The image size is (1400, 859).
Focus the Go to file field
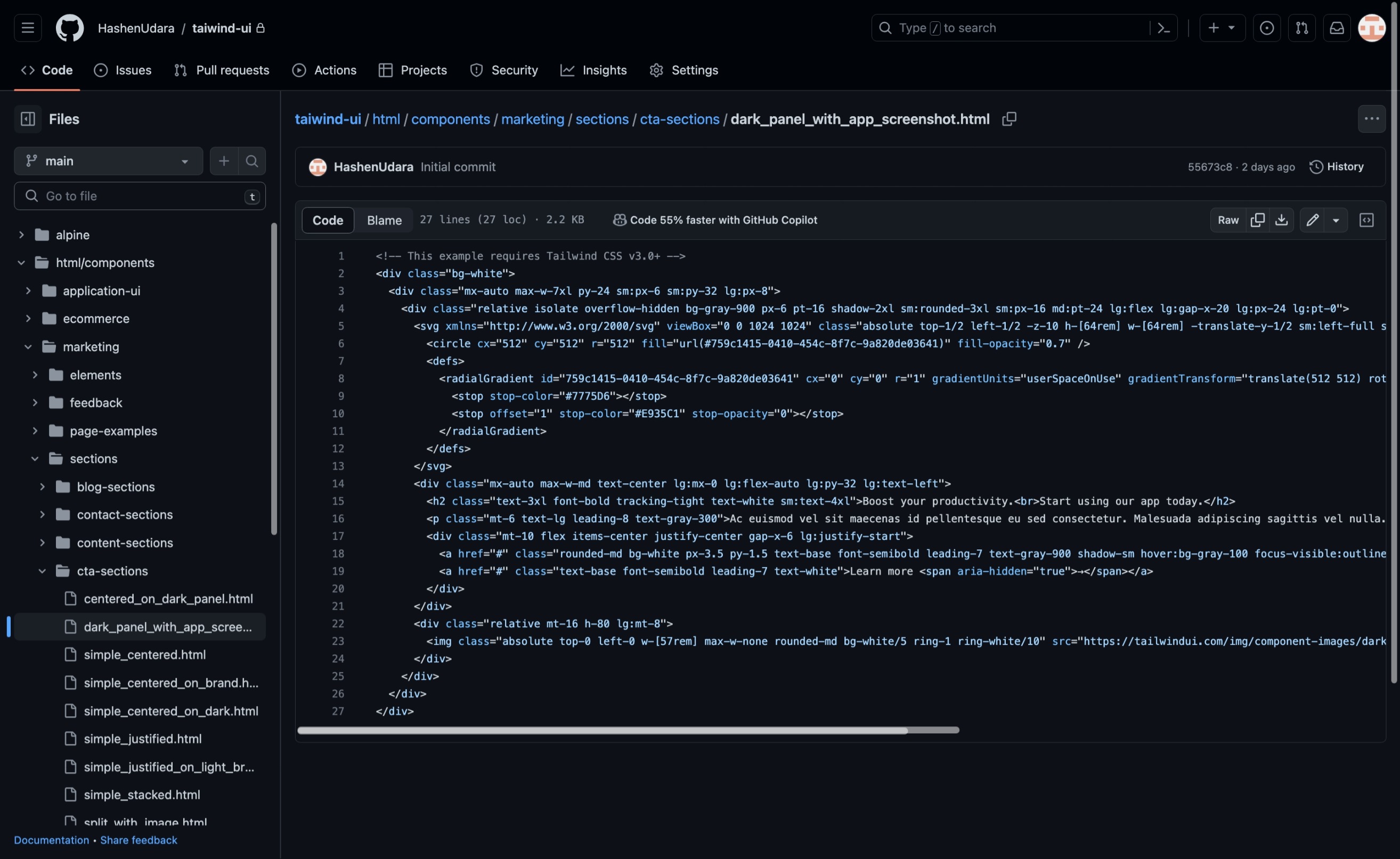139,196
